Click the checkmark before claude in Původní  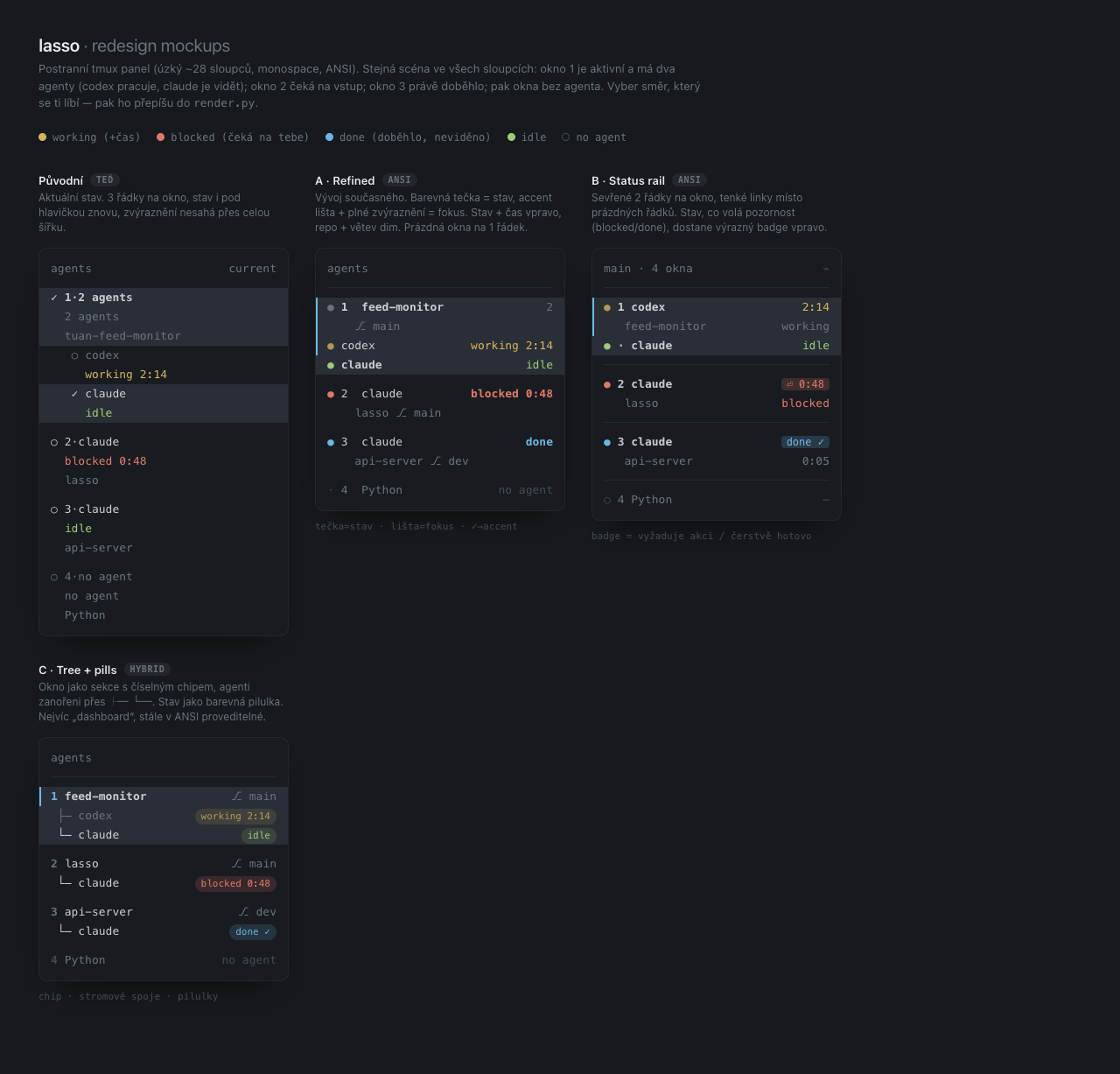point(74,394)
